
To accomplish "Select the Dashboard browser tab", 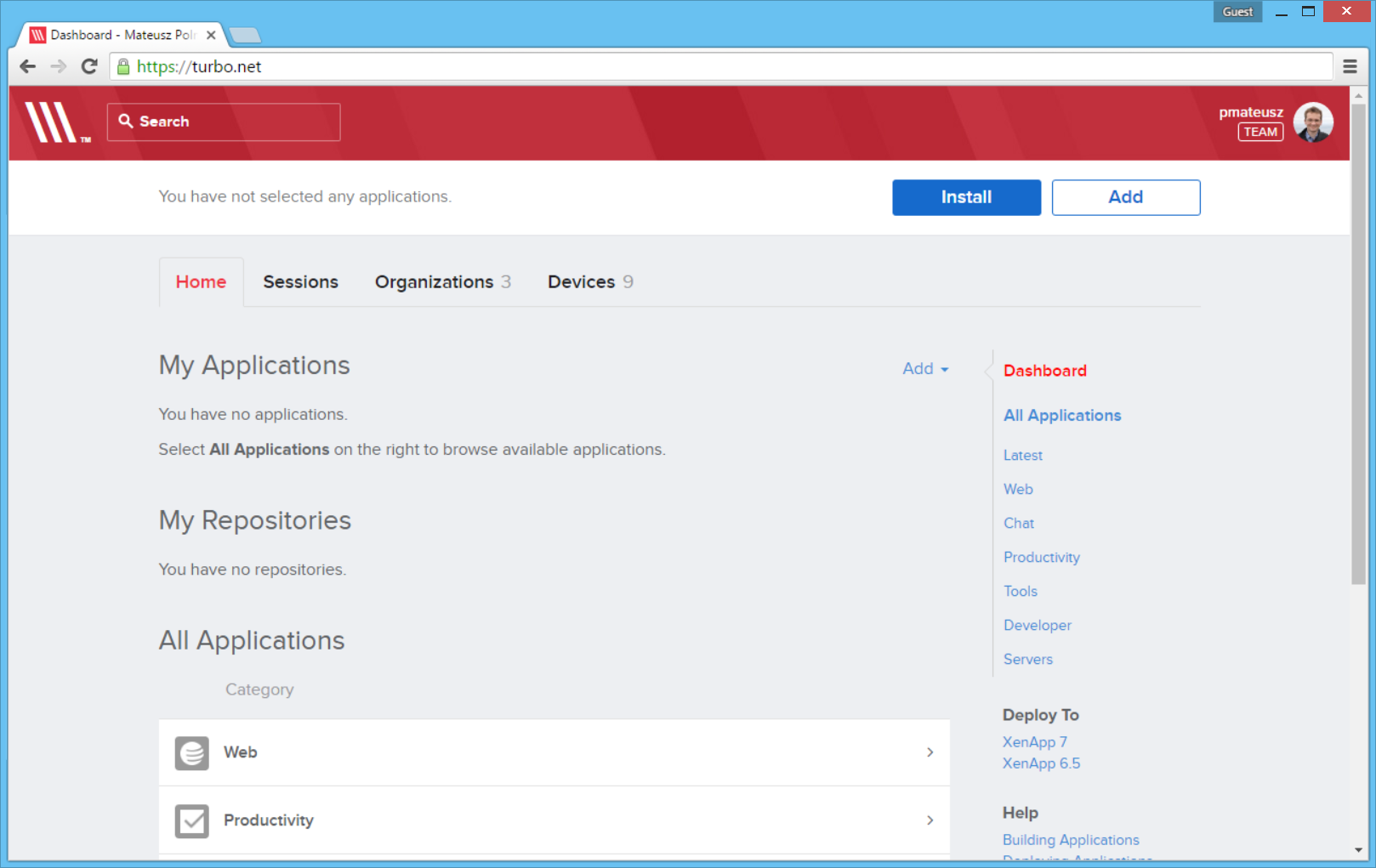I will pyautogui.click(x=123, y=35).
